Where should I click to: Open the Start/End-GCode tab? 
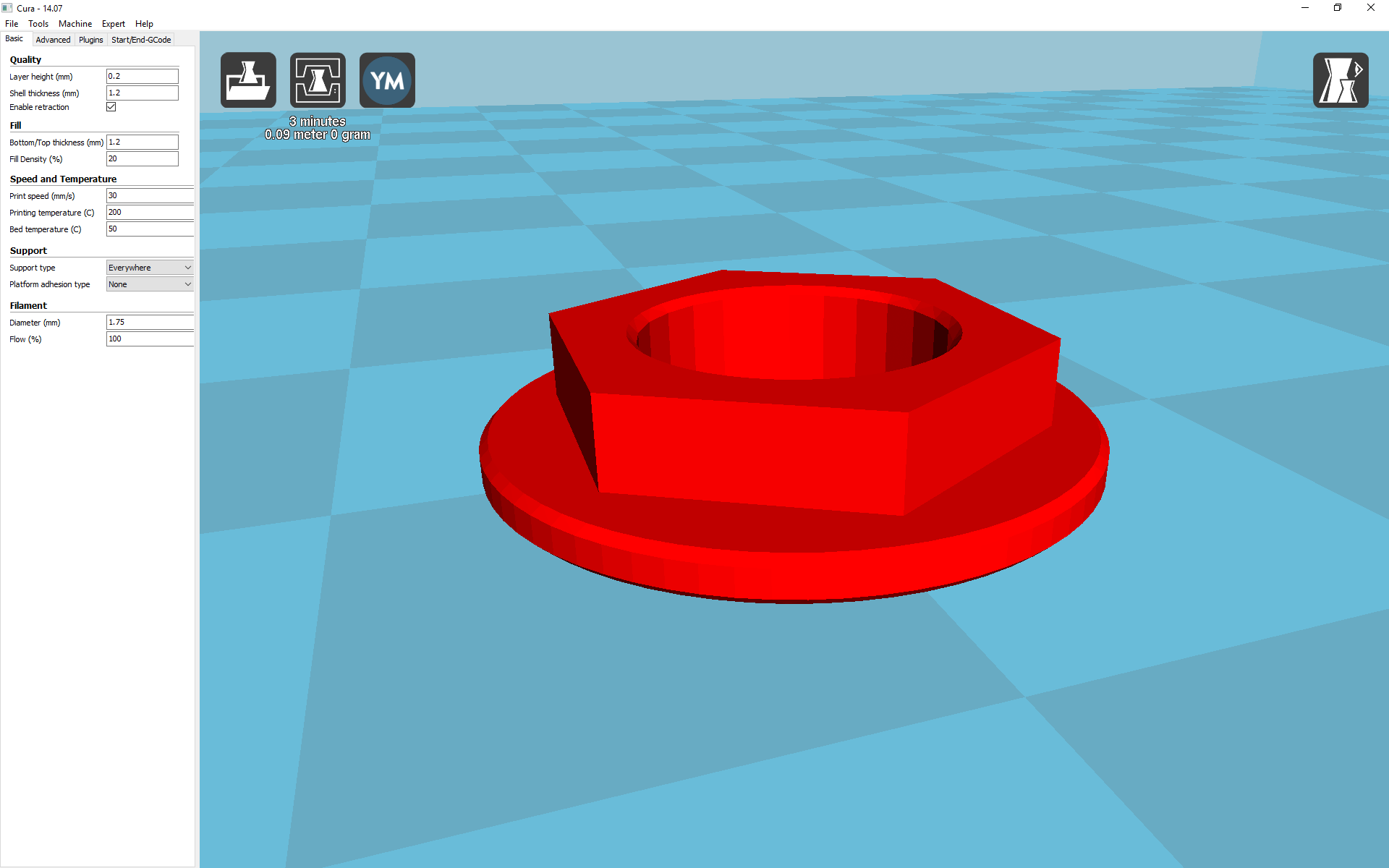pos(141,40)
